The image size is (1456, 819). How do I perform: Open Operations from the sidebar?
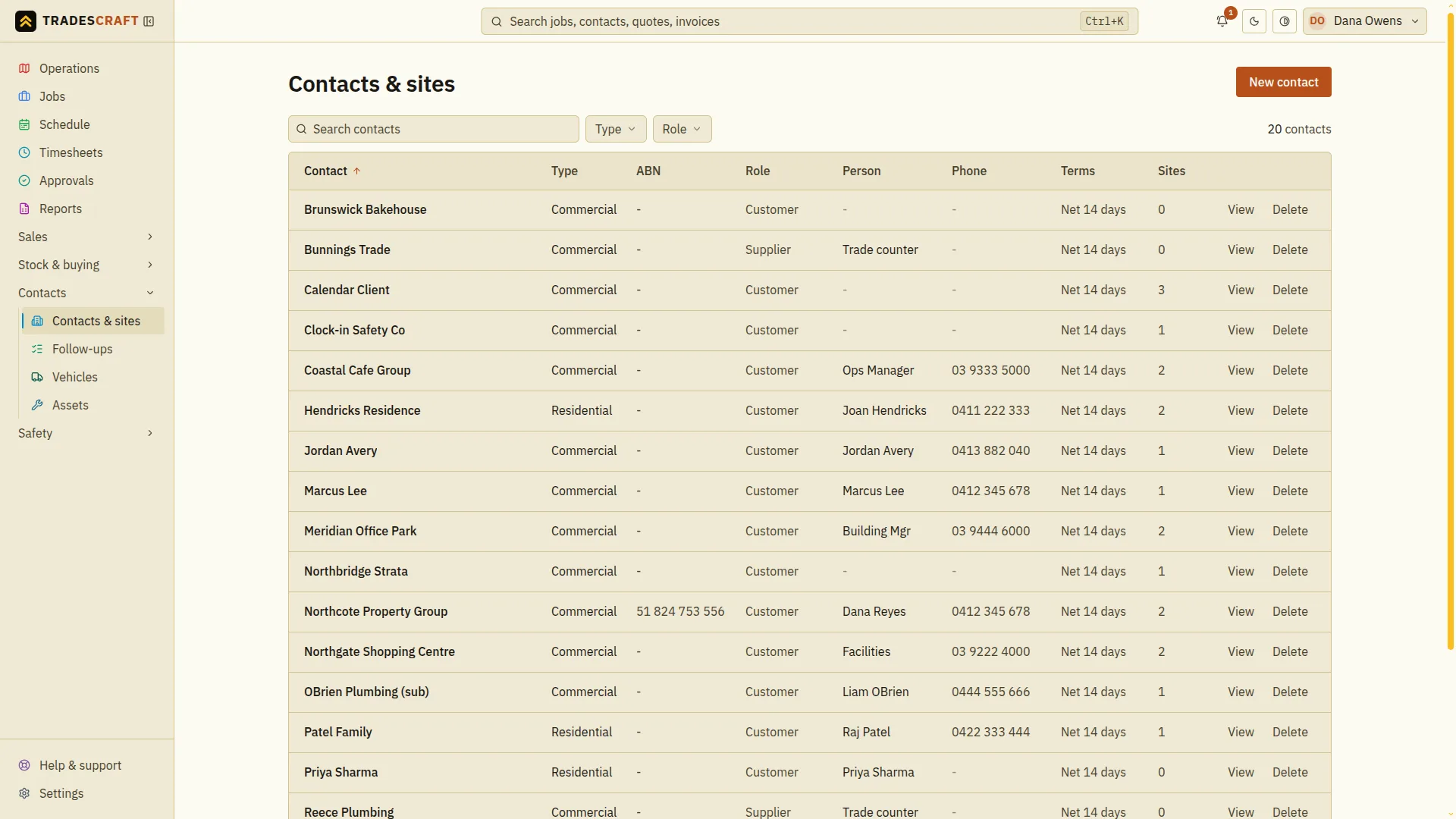tap(86, 68)
